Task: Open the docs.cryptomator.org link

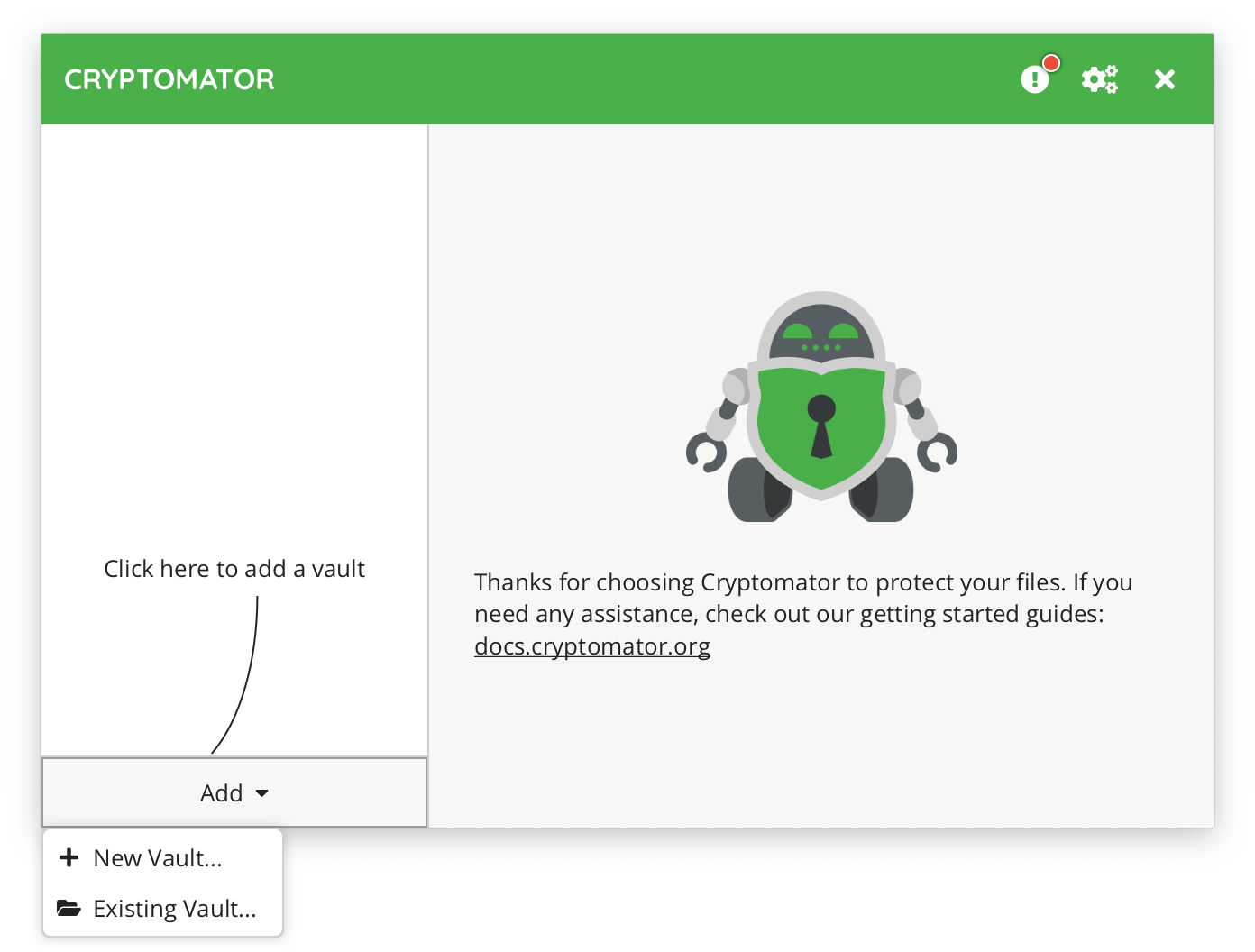Action: coord(592,646)
